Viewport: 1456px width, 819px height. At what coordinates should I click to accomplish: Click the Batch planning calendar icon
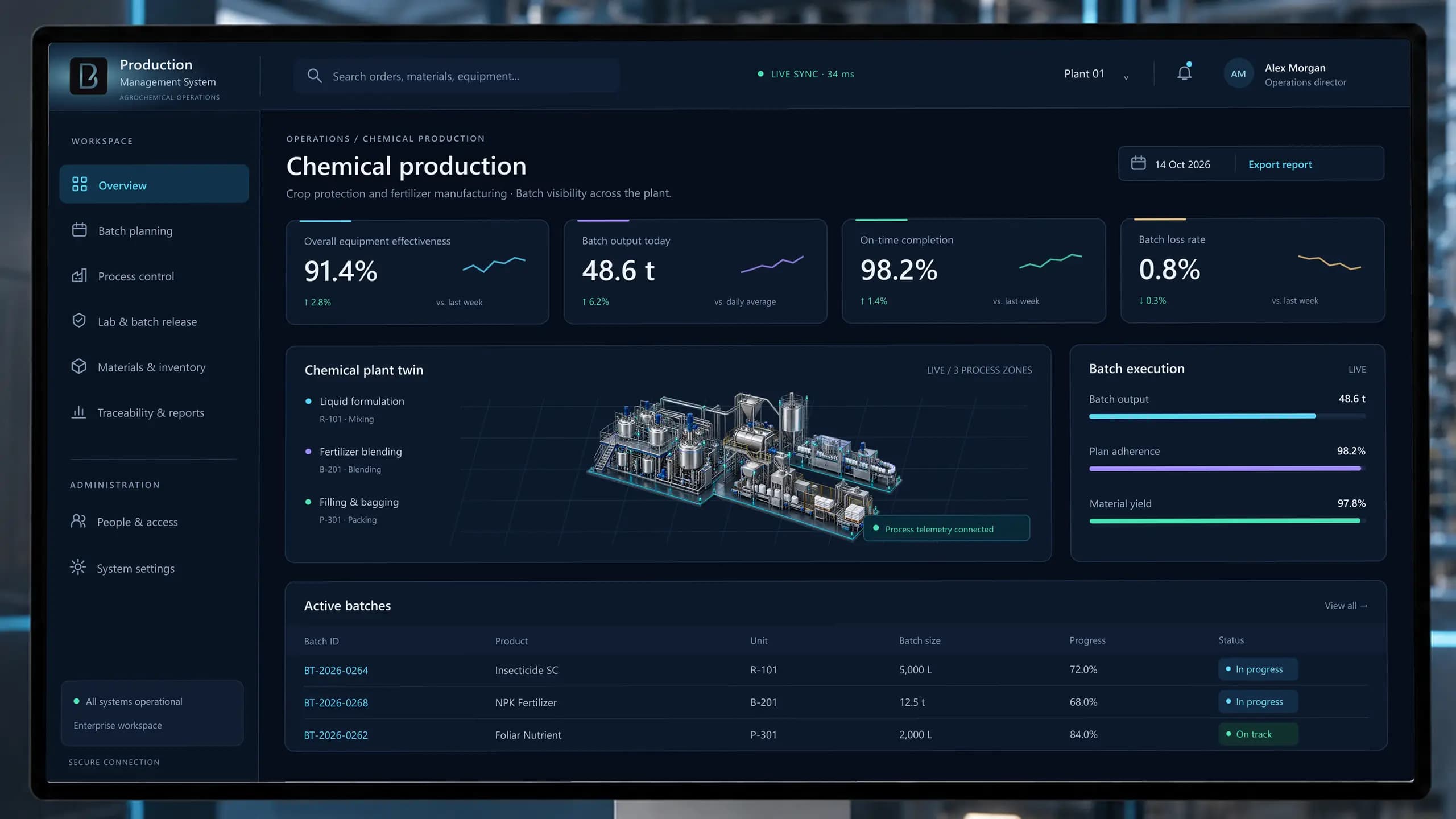pyautogui.click(x=80, y=230)
